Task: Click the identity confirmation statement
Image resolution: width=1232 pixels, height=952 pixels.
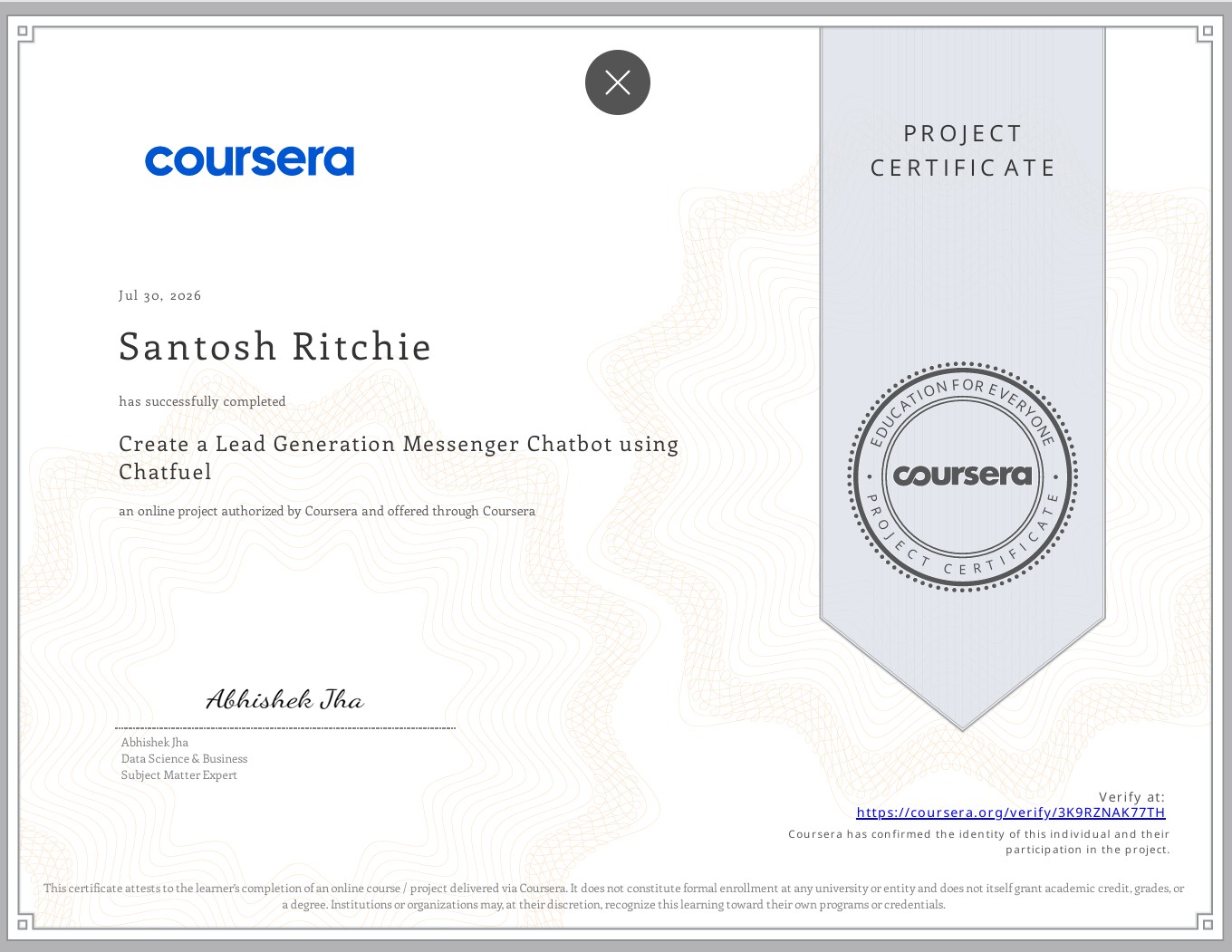Action: click(x=979, y=841)
